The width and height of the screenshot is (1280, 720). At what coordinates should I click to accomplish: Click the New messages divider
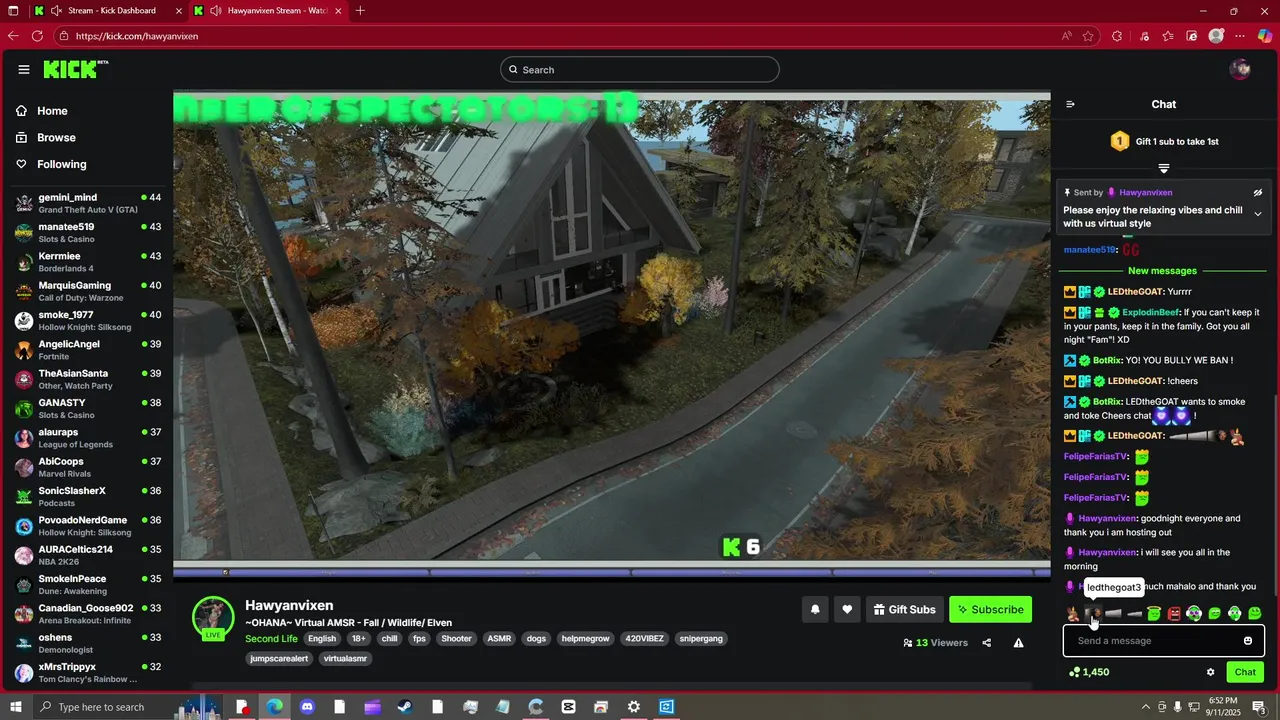coord(1162,271)
